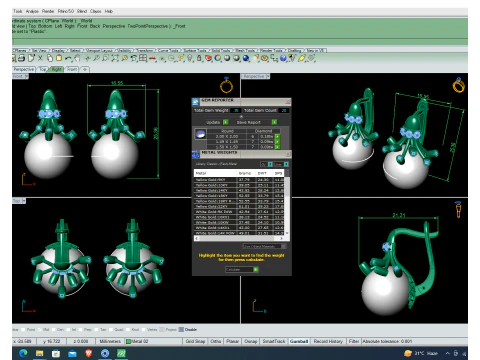Switch to the Right viewport tab
This screenshot has width=480, height=360.
(56, 69)
